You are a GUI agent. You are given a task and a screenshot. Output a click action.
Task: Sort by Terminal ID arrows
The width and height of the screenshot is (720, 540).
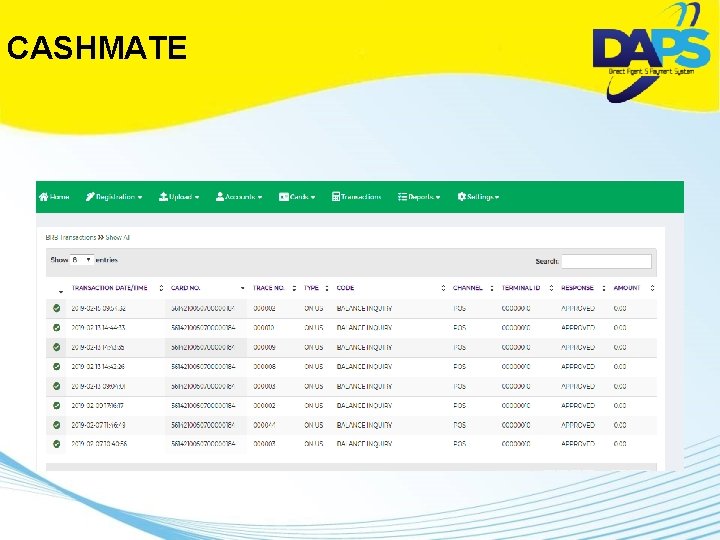[x=551, y=288]
